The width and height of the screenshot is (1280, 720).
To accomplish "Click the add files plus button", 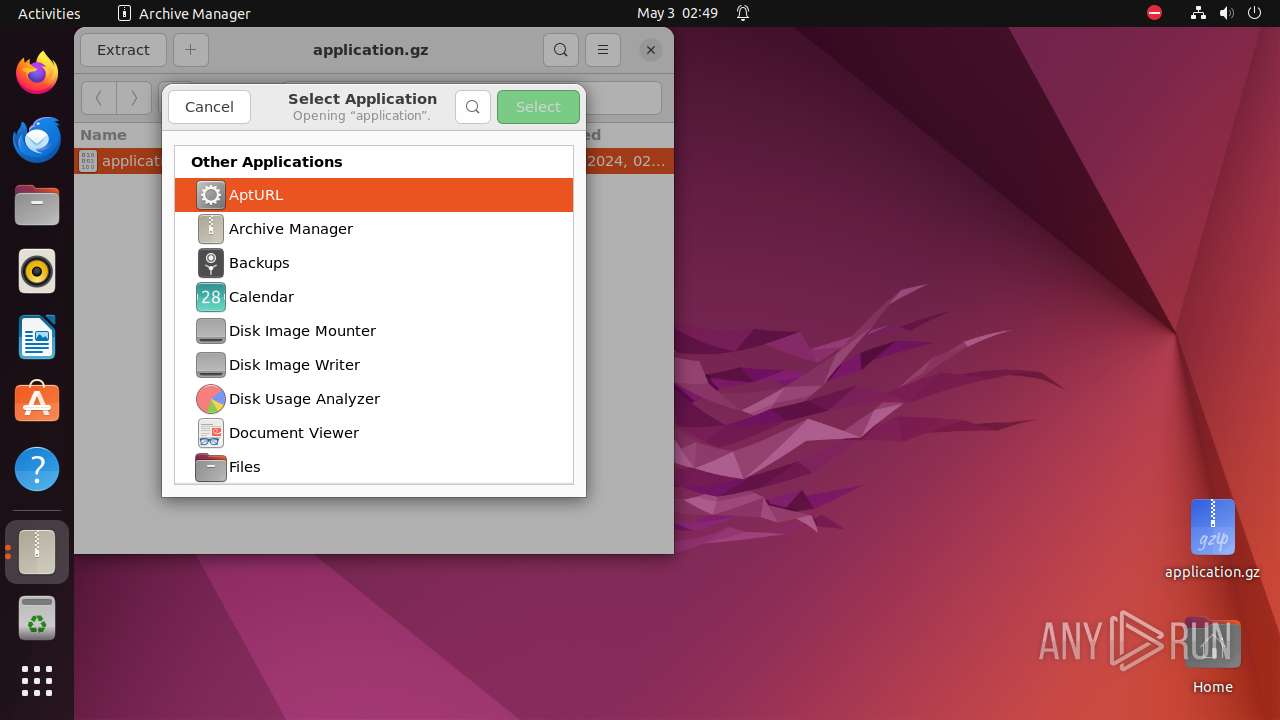I will (x=191, y=50).
